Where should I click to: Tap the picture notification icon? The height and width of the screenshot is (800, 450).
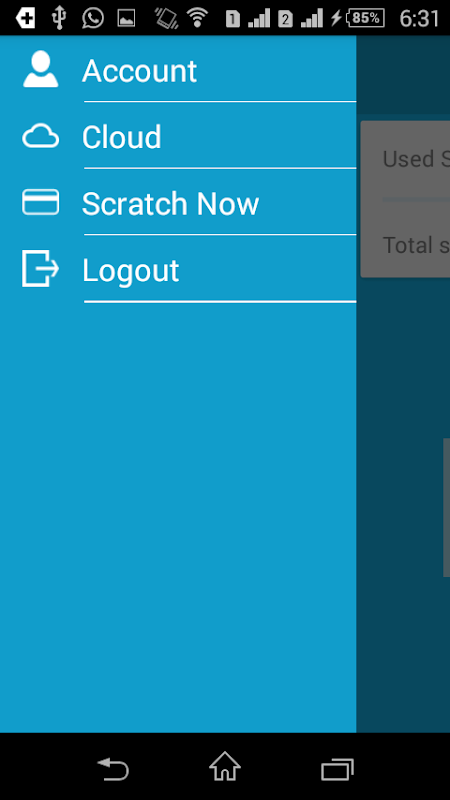tap(126, 19)
